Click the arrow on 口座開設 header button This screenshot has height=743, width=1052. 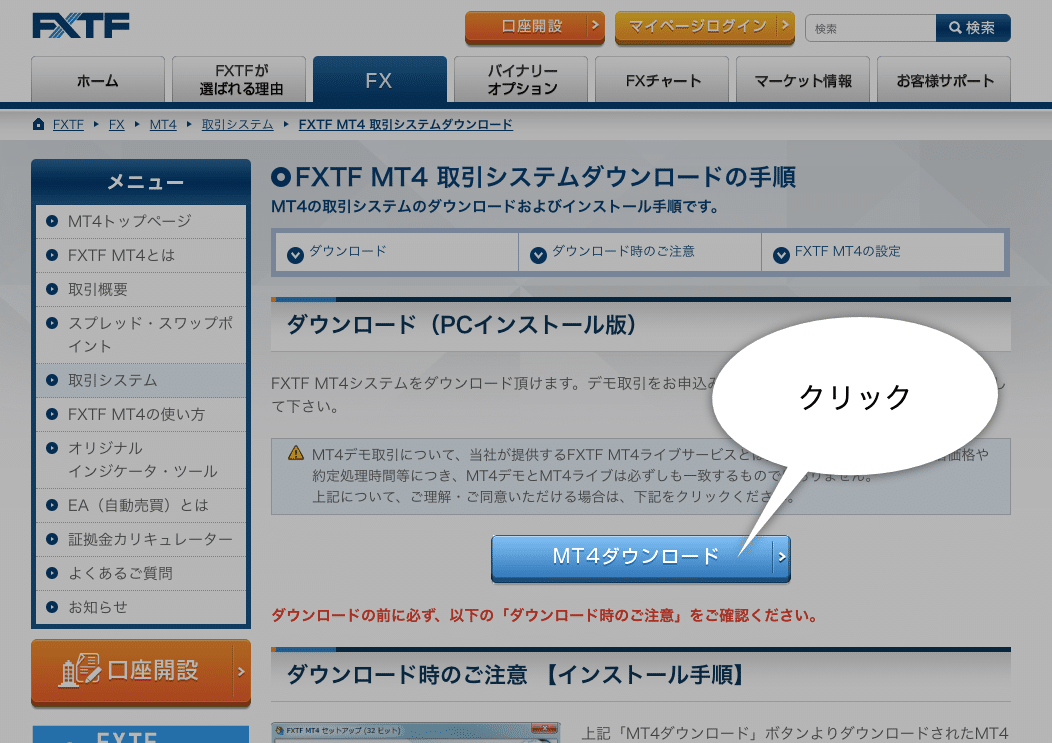594,26
